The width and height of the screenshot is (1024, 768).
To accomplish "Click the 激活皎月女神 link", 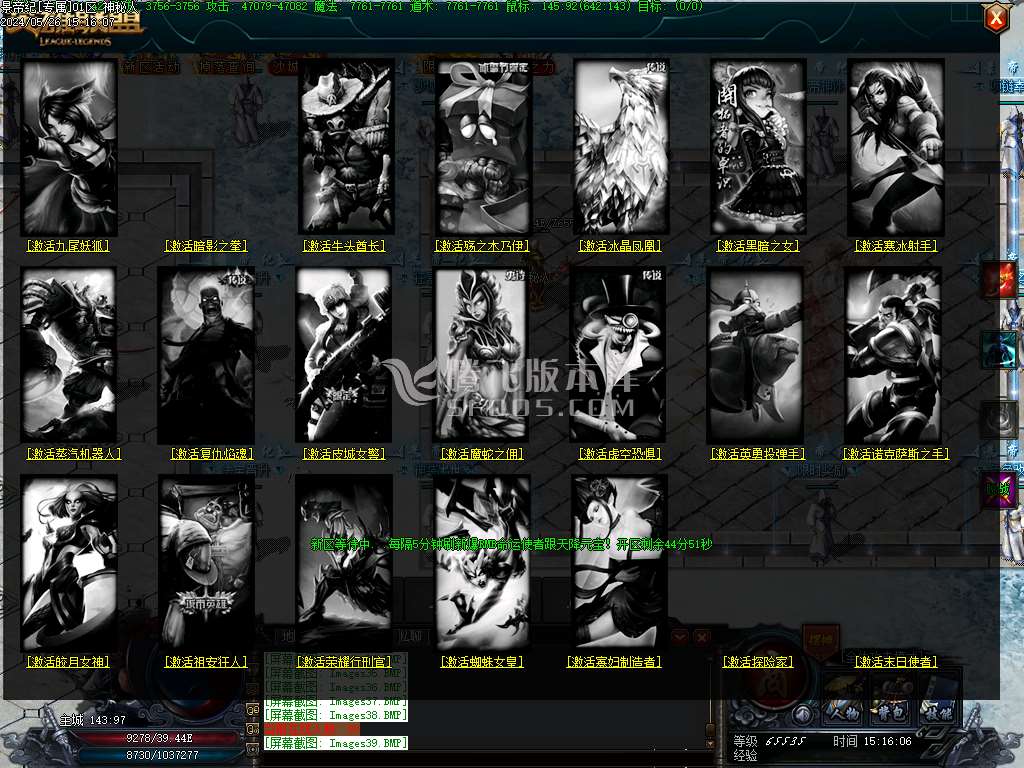I will click(68, 662).
